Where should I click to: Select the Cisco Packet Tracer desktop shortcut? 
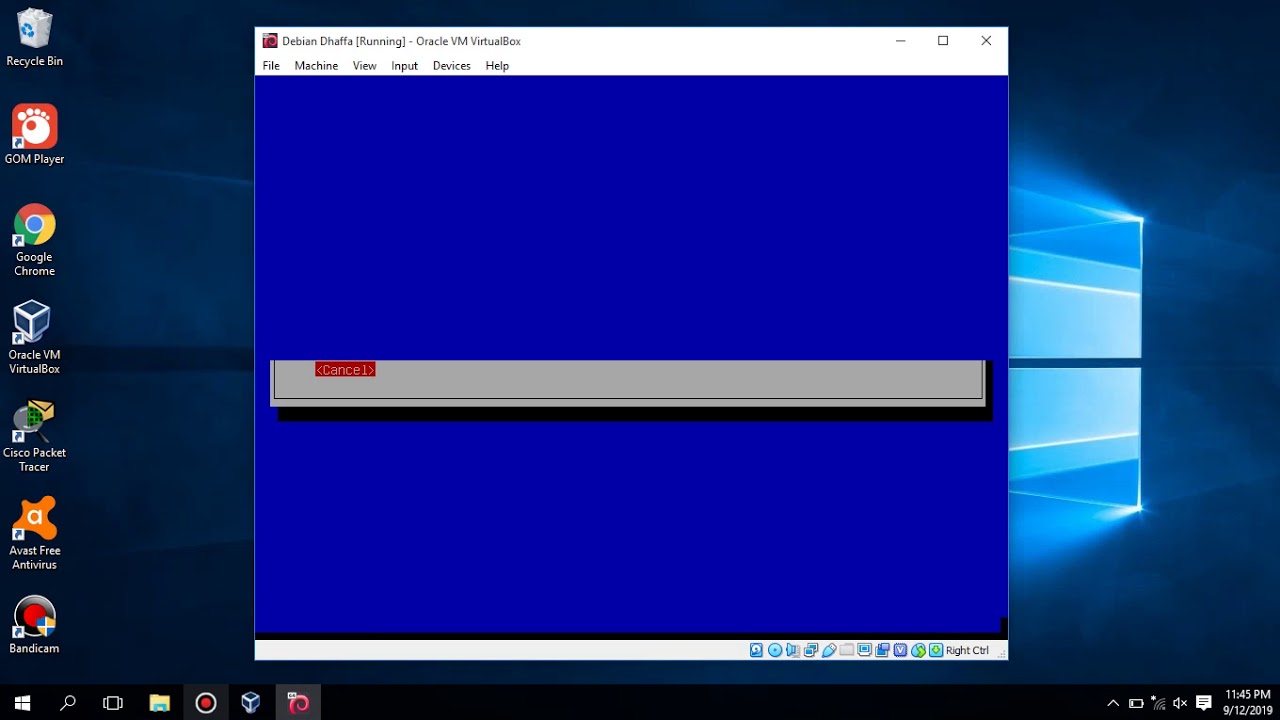[34, 436]
